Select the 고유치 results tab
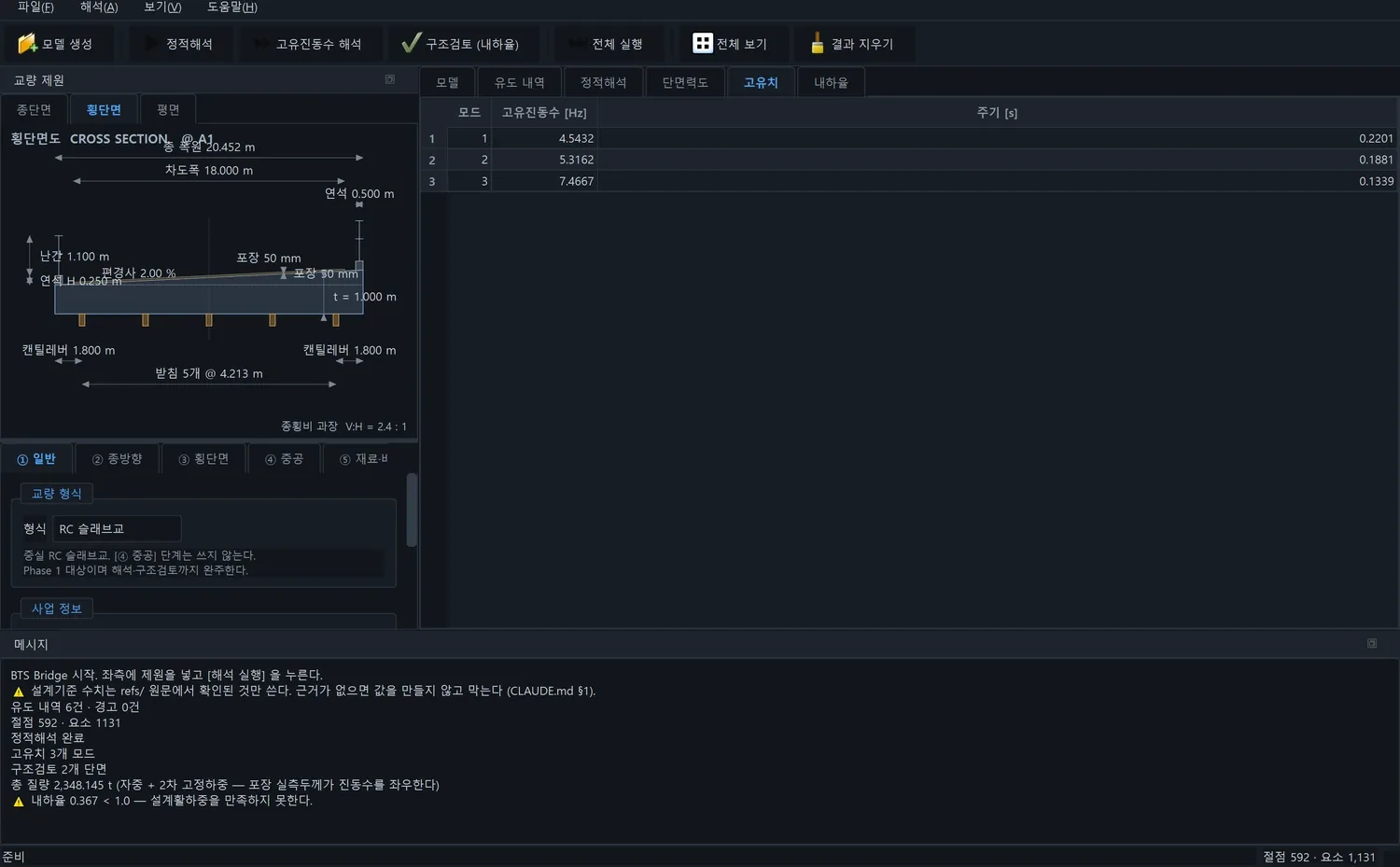1400x867 pixels. point(761,82)
